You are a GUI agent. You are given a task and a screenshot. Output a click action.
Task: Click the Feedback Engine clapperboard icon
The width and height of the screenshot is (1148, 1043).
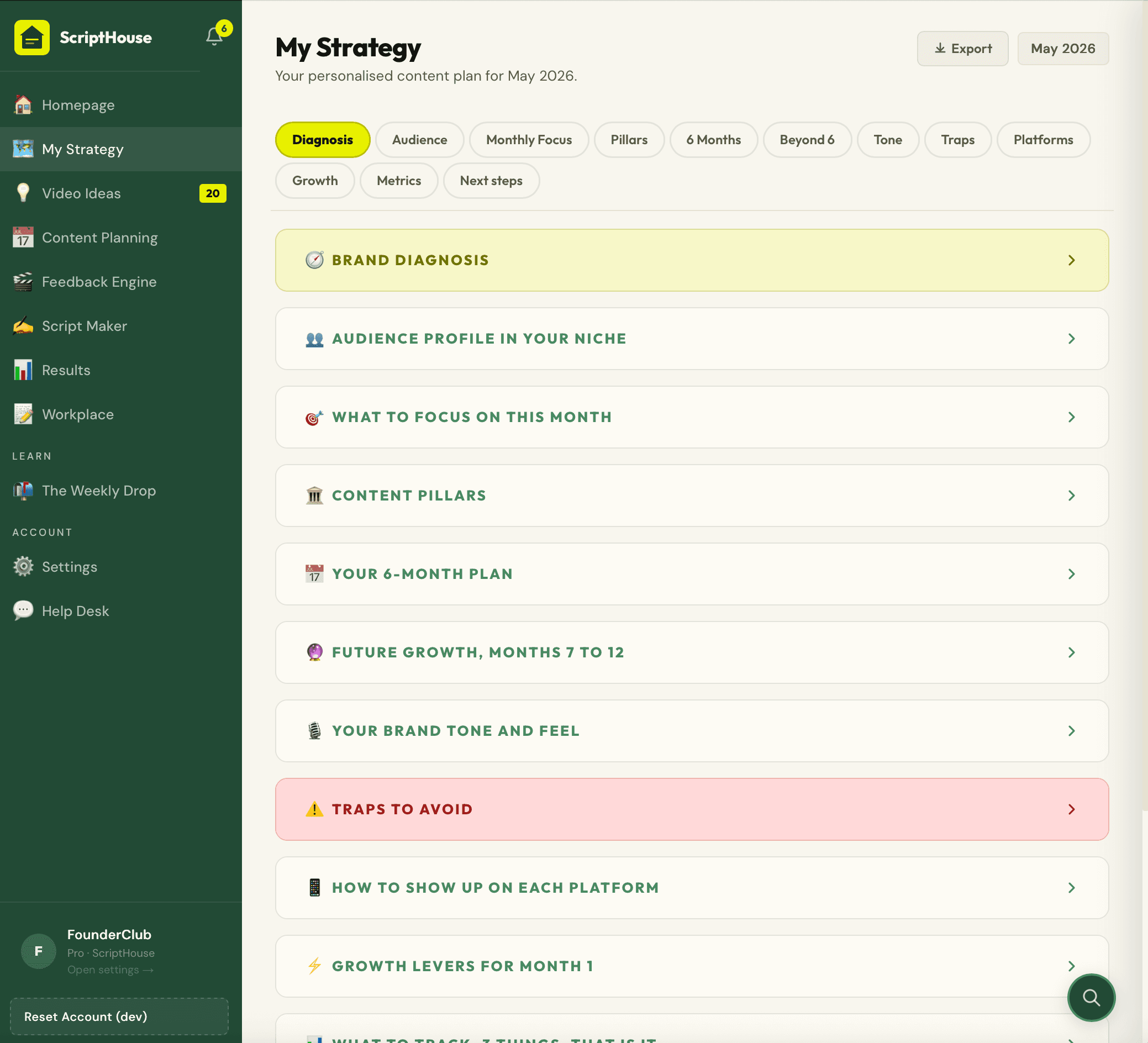pyautogui.click(x=23, y=282)
